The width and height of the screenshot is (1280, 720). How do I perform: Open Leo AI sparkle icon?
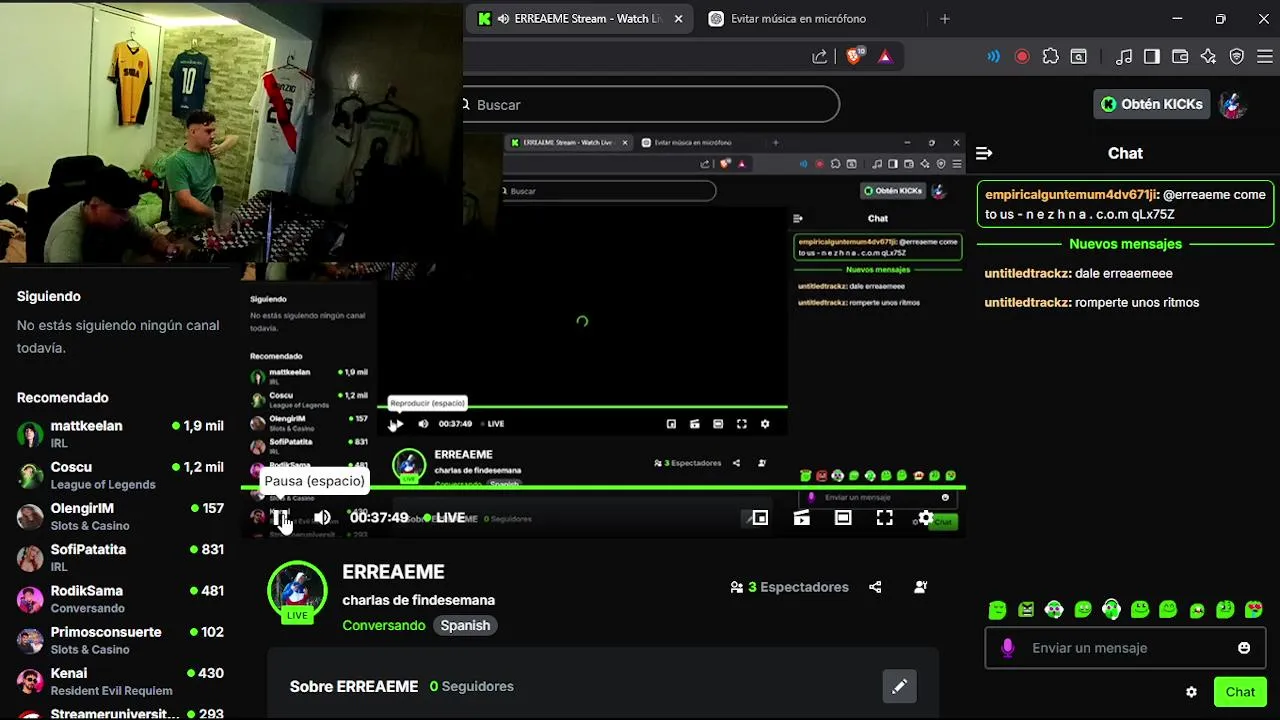1208,57
